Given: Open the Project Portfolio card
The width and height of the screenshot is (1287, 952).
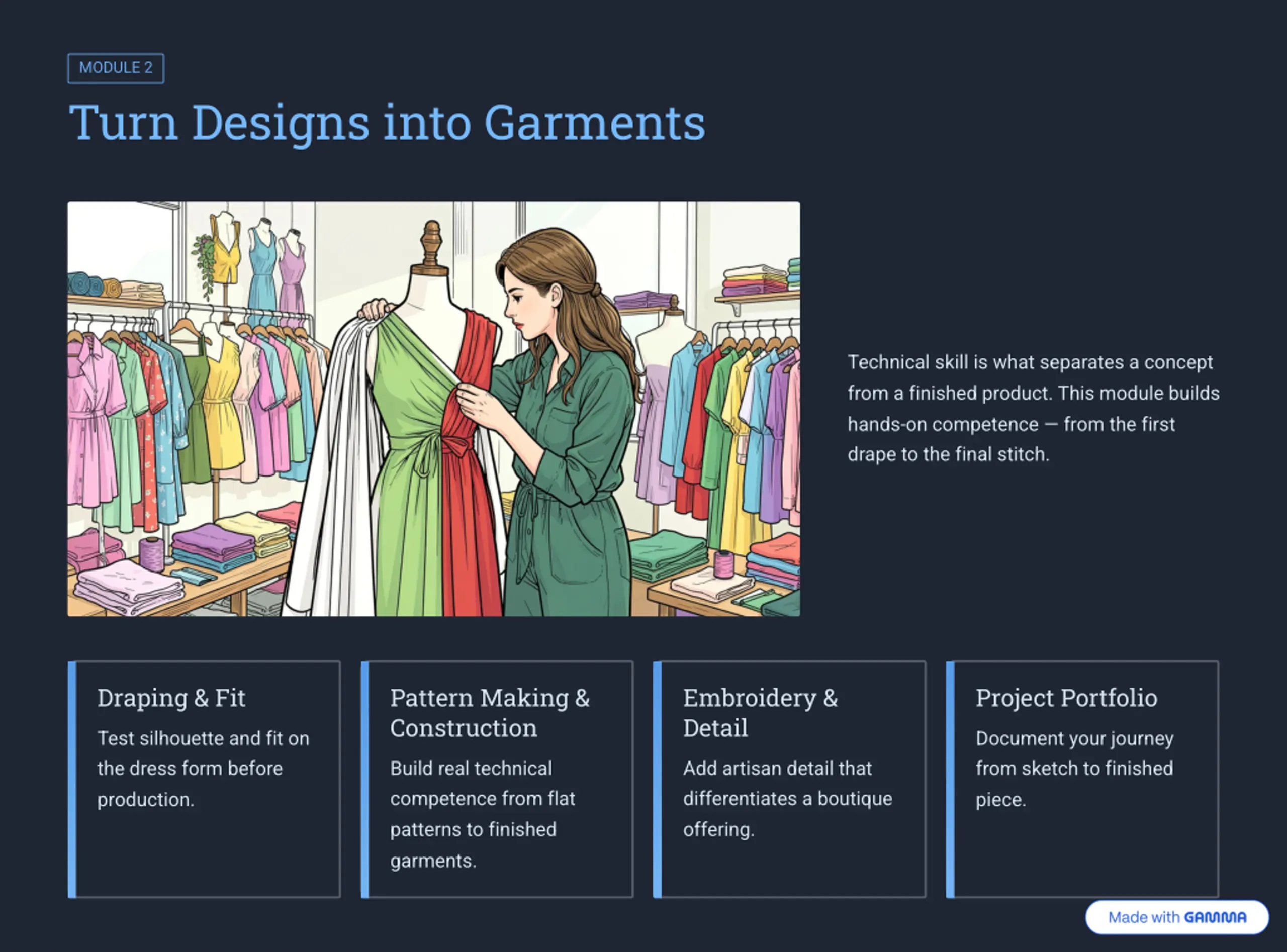Looking at the screenshot, I should (x=1082, y=779).
